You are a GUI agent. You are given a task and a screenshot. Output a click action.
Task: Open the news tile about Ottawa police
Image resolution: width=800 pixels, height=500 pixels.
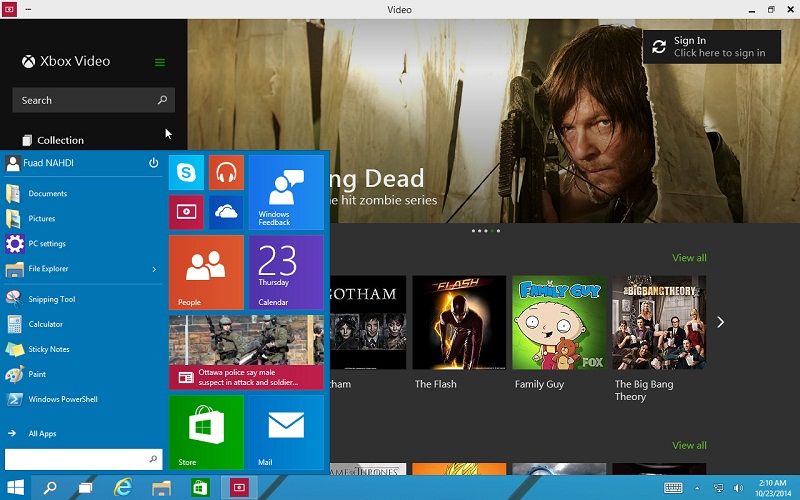246,352
